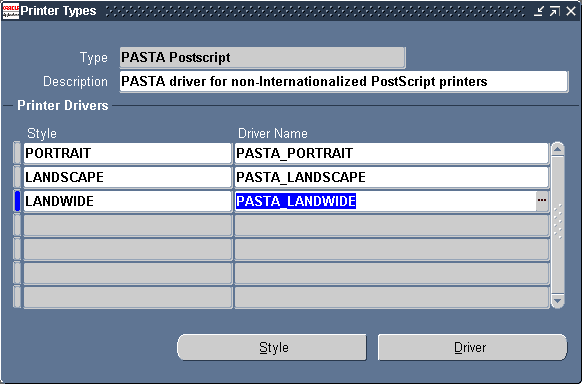582x384 pixels.
Task: Minimize the Printer Types window
Action: coord(539,11)
